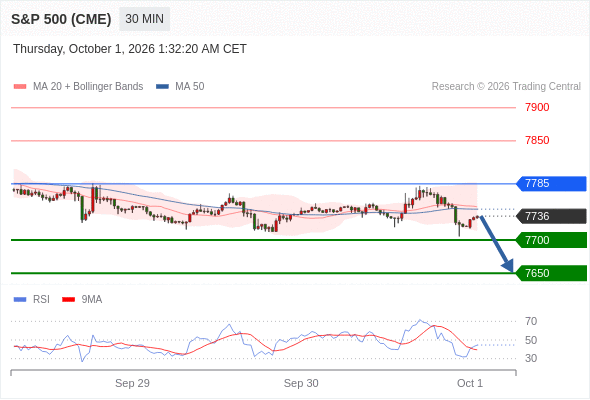Click the Sep 30 date axis label

[301, 383]
